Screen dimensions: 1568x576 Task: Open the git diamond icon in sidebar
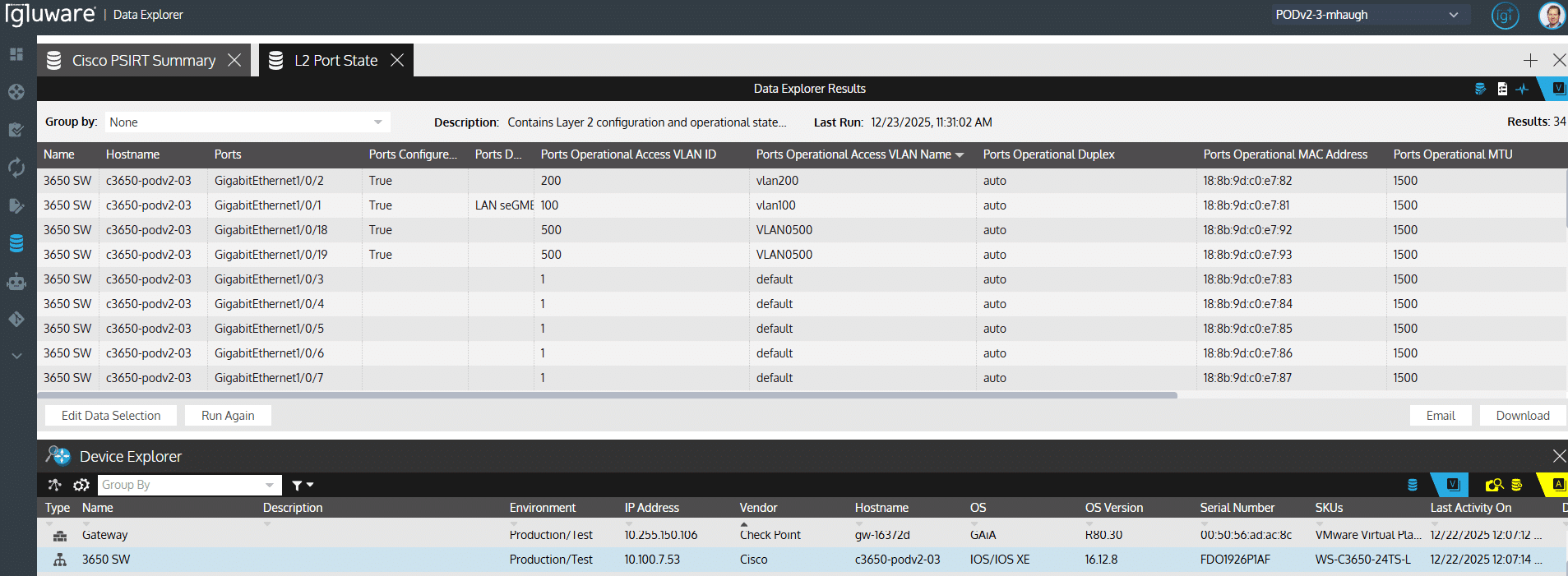(x=16, y=319)
